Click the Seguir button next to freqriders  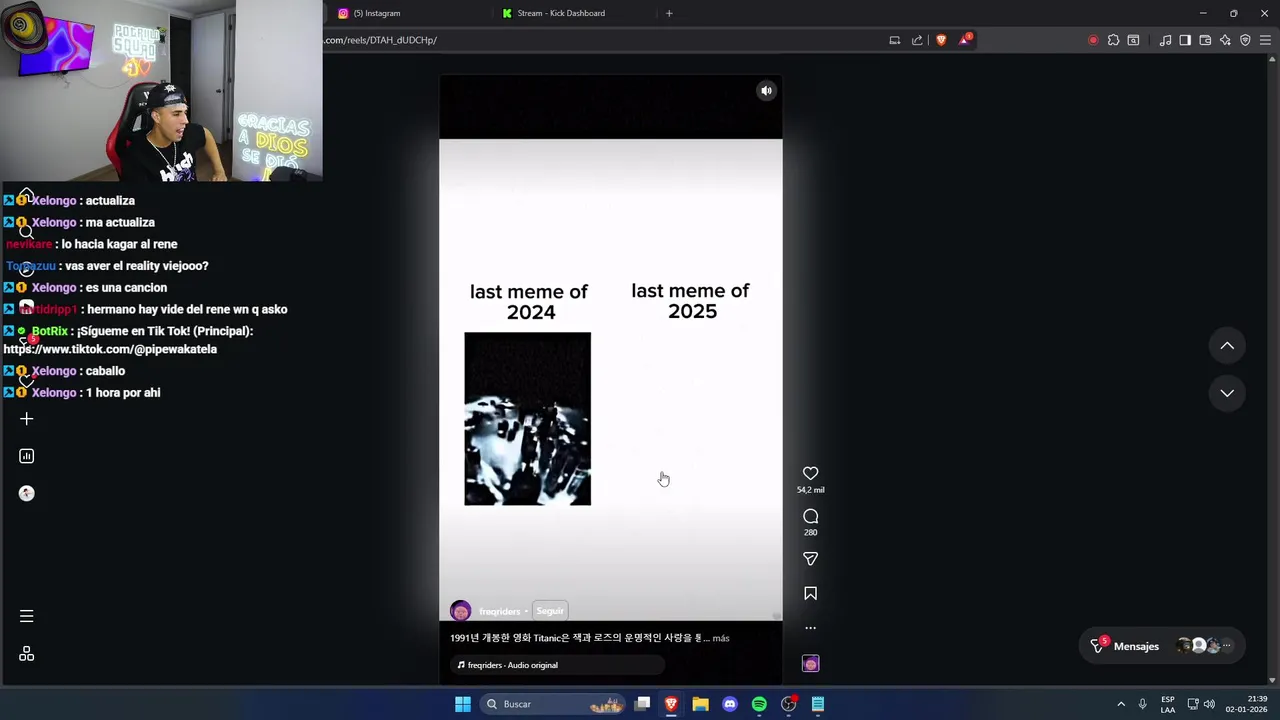(550, 611)
